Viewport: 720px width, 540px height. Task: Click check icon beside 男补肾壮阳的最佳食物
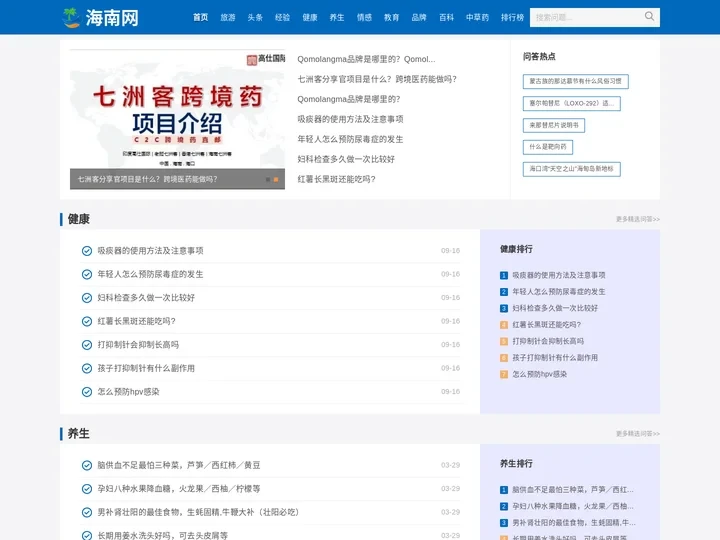click(x=87, y=512)
